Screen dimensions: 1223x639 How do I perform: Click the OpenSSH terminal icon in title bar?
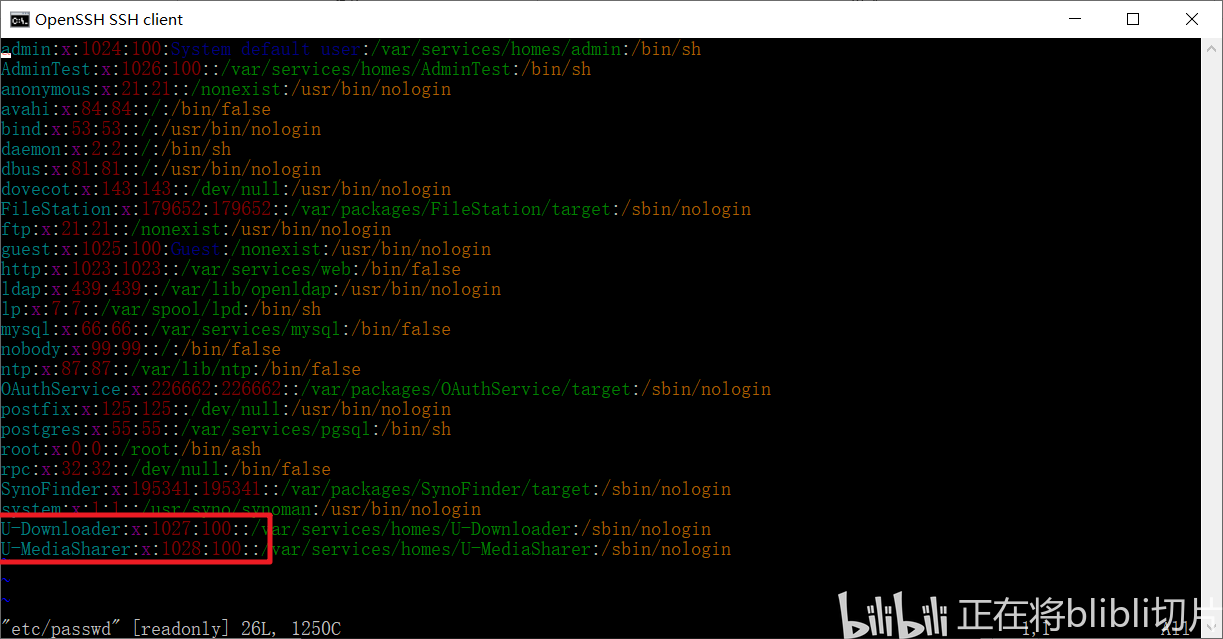(x=18, y=19)
